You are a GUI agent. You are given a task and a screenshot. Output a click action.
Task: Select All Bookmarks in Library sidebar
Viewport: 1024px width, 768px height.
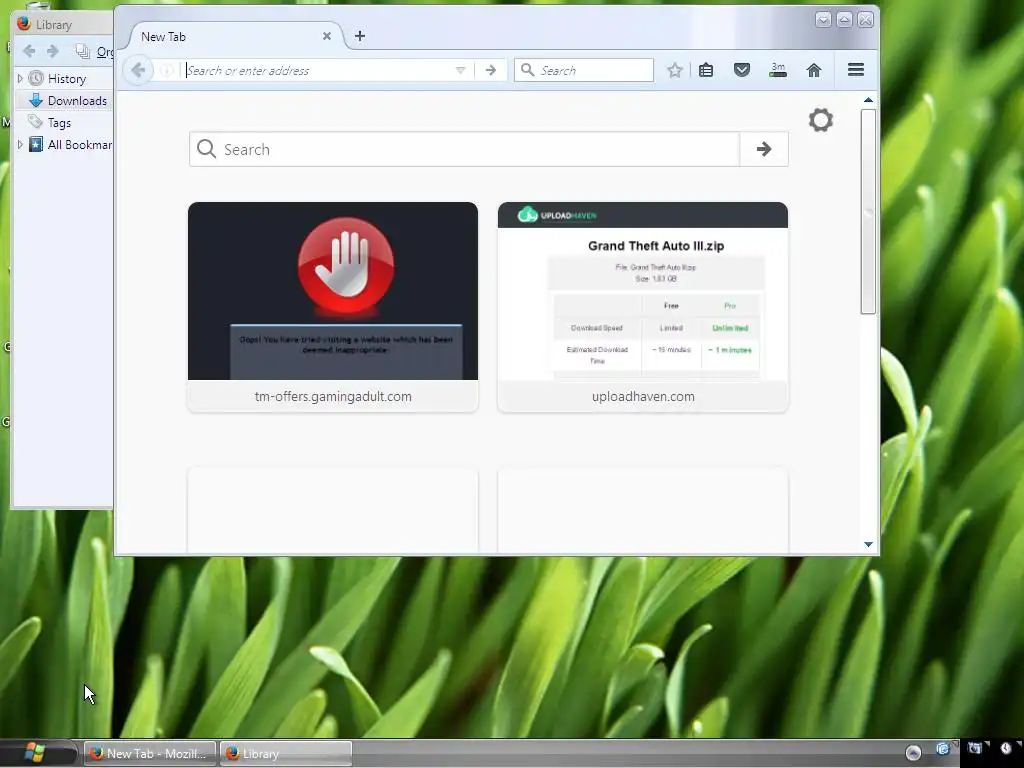click(71, 144)
